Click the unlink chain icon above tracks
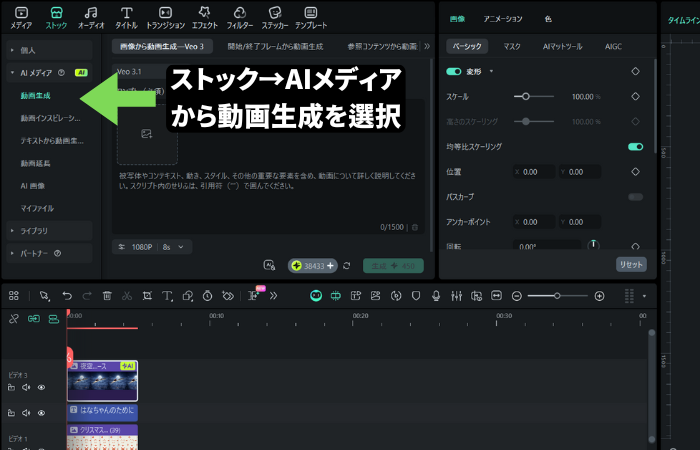The height and width of the screenshot is (450, 700). 14,319
